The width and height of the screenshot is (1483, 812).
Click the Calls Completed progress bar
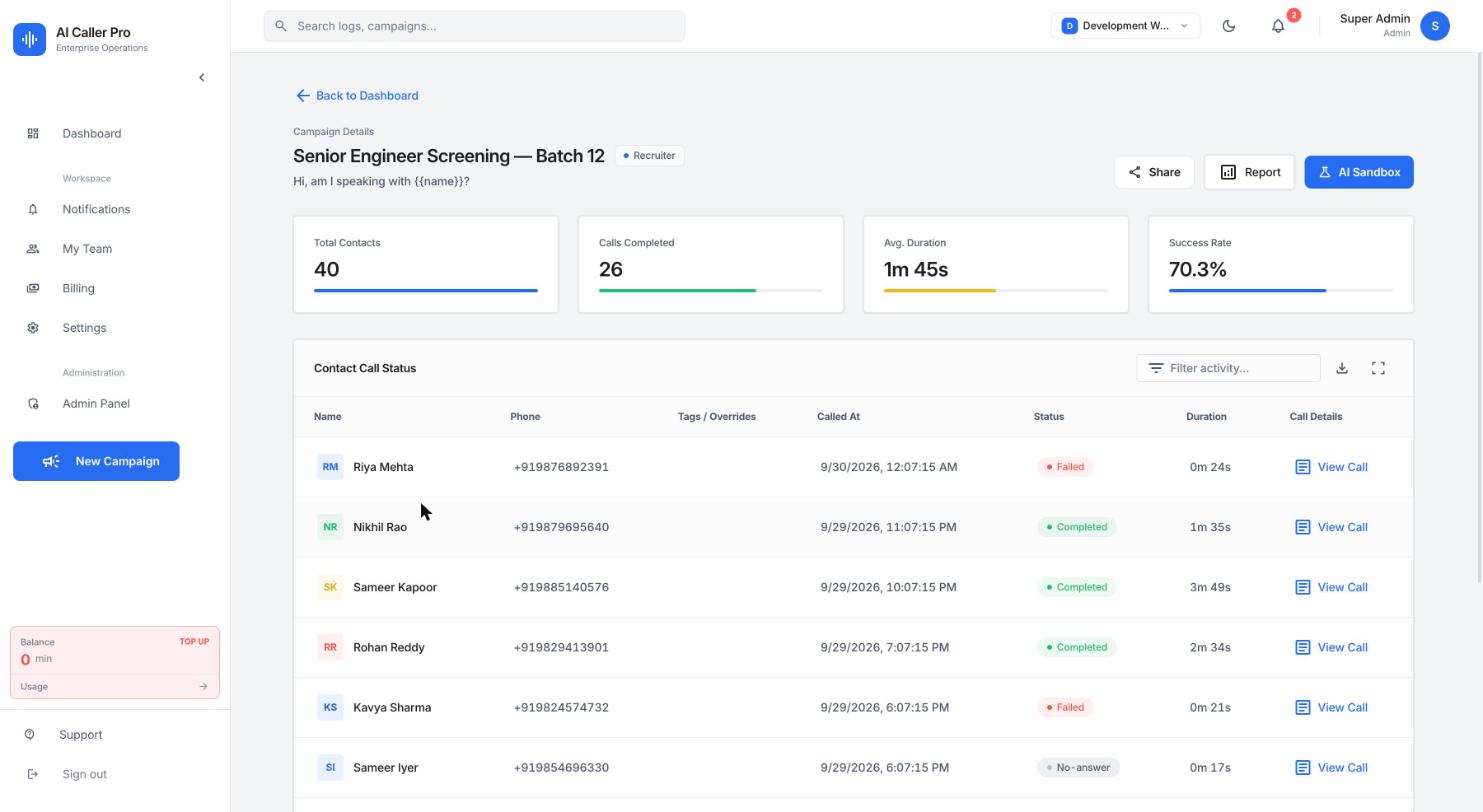711,290
